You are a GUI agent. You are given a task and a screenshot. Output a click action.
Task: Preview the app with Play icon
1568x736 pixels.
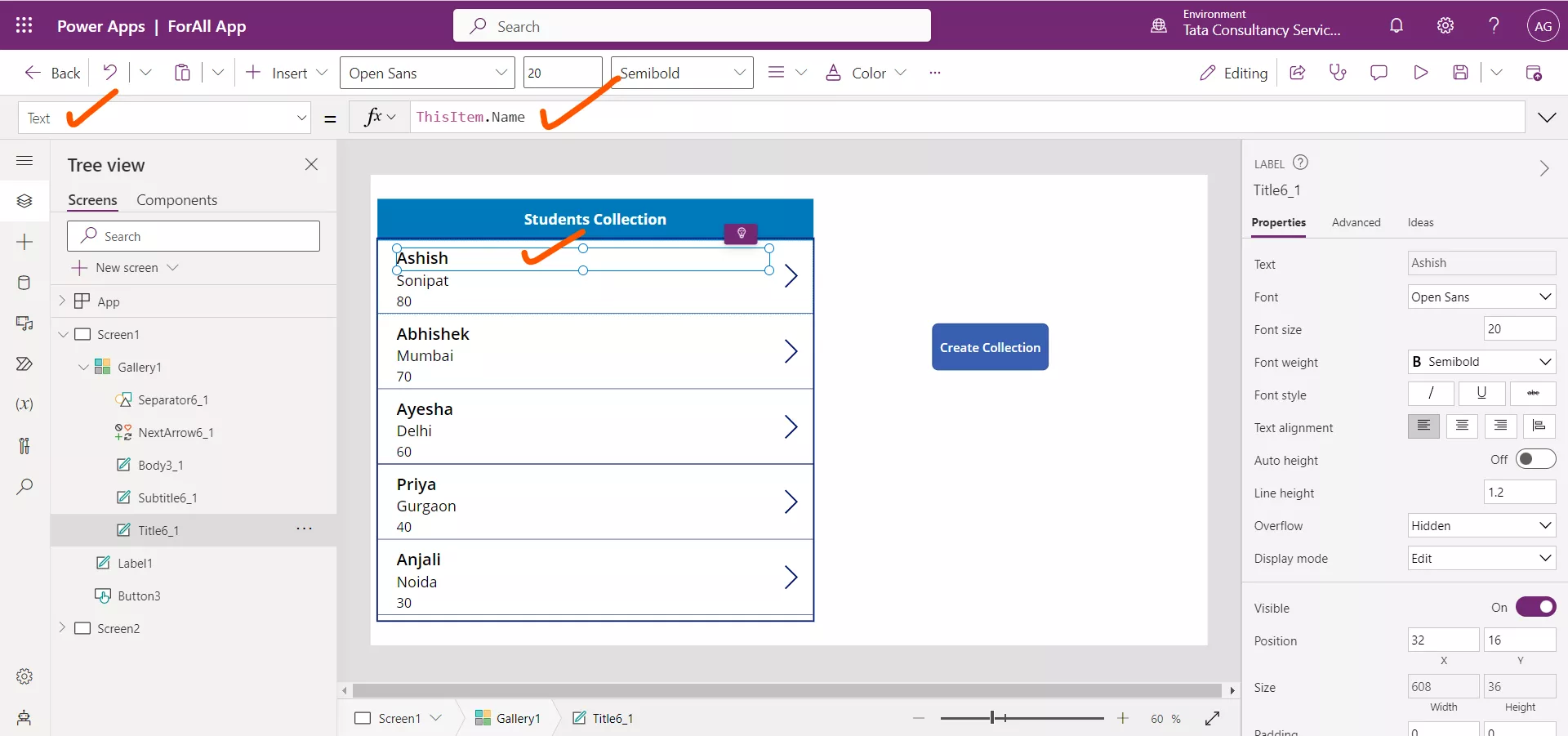click(x=1420, y=73)
